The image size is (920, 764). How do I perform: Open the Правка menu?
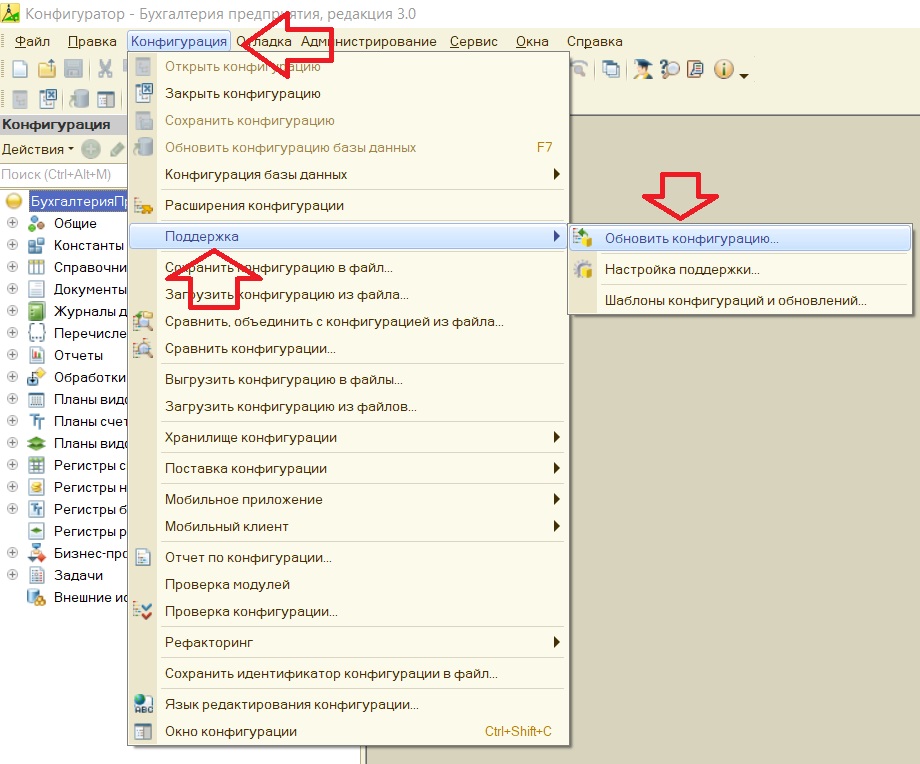[x=92, y=42]
